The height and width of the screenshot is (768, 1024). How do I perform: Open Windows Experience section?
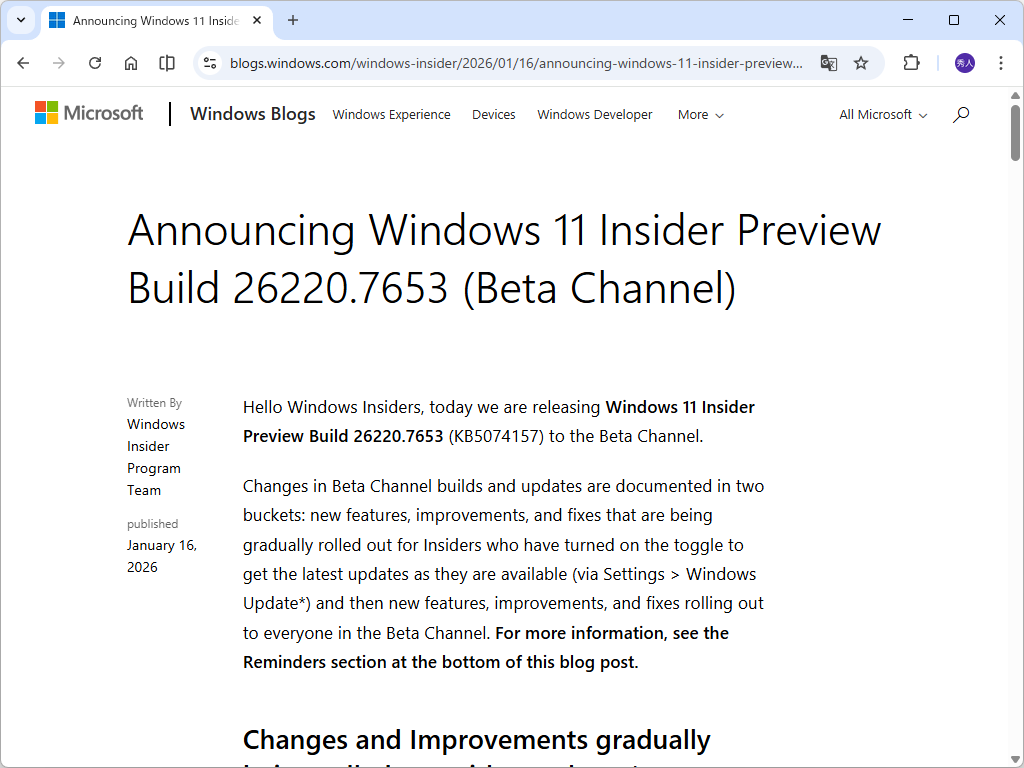click(x=391, y=115)
